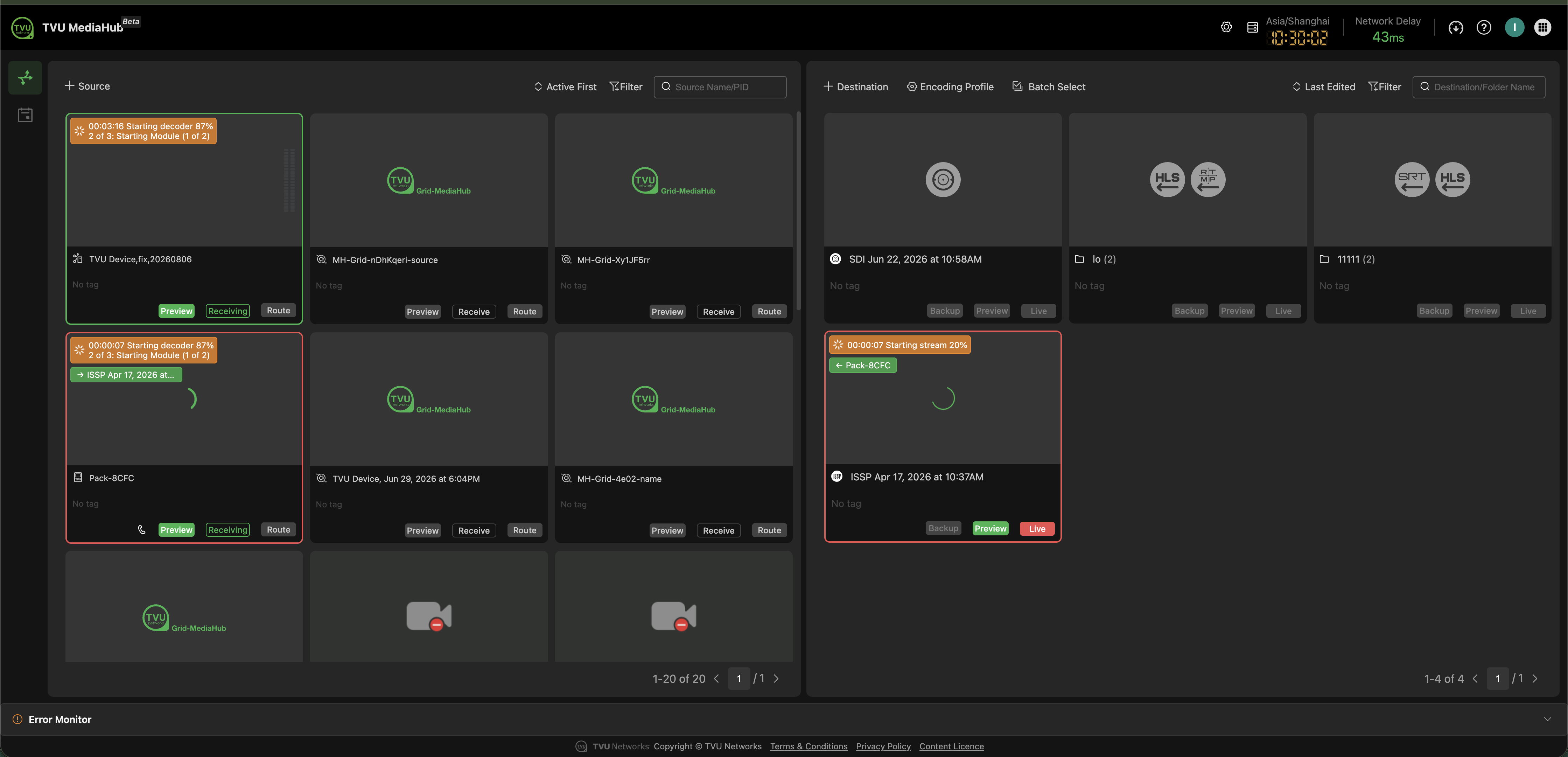Open Content Licence link

[951, 746]
